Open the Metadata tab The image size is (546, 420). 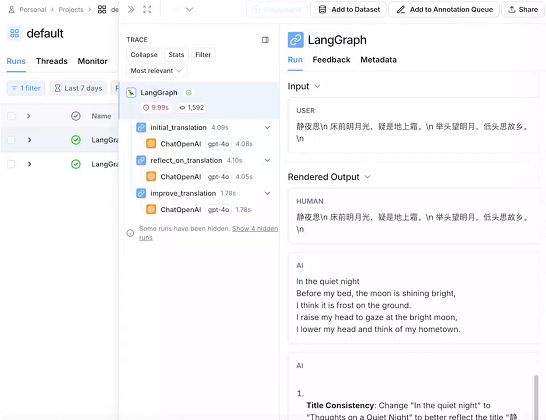379,60
